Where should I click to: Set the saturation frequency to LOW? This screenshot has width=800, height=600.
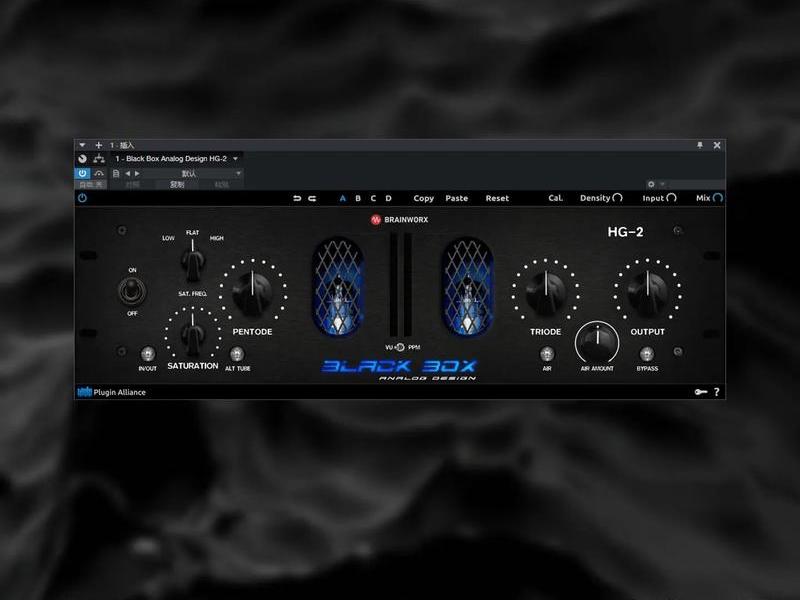(x=168, y=238)
